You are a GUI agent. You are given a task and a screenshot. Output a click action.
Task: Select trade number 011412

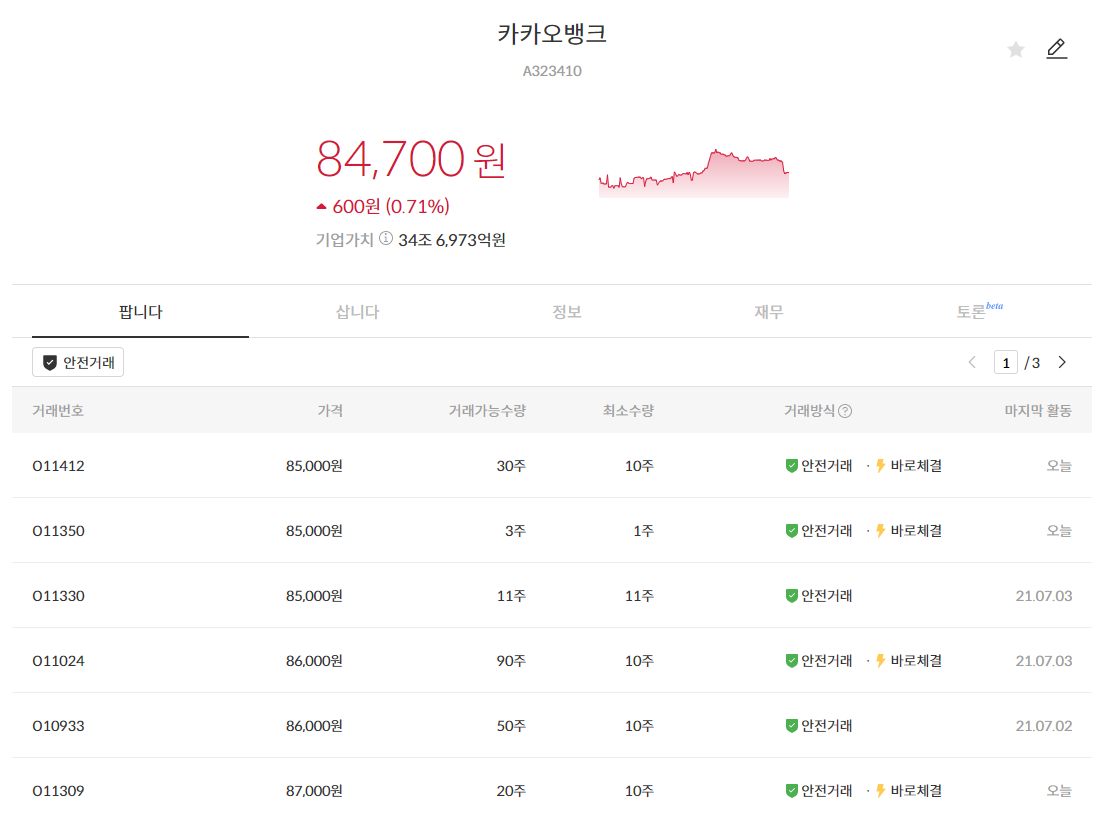pyautogui.click(x=58, y=466)
